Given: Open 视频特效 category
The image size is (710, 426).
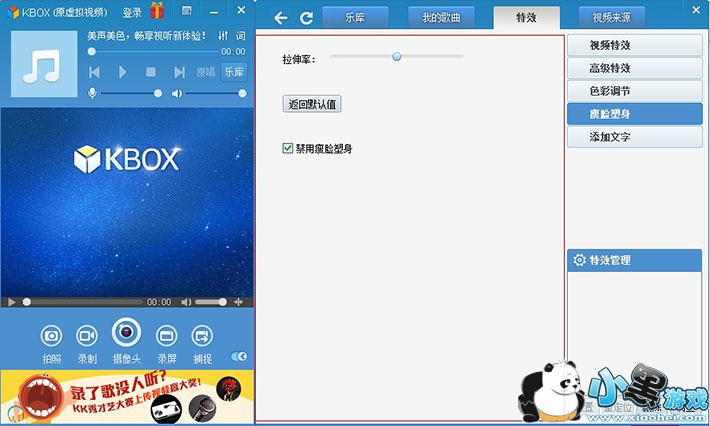Looking at the screenshot, I should coord(634,45).
